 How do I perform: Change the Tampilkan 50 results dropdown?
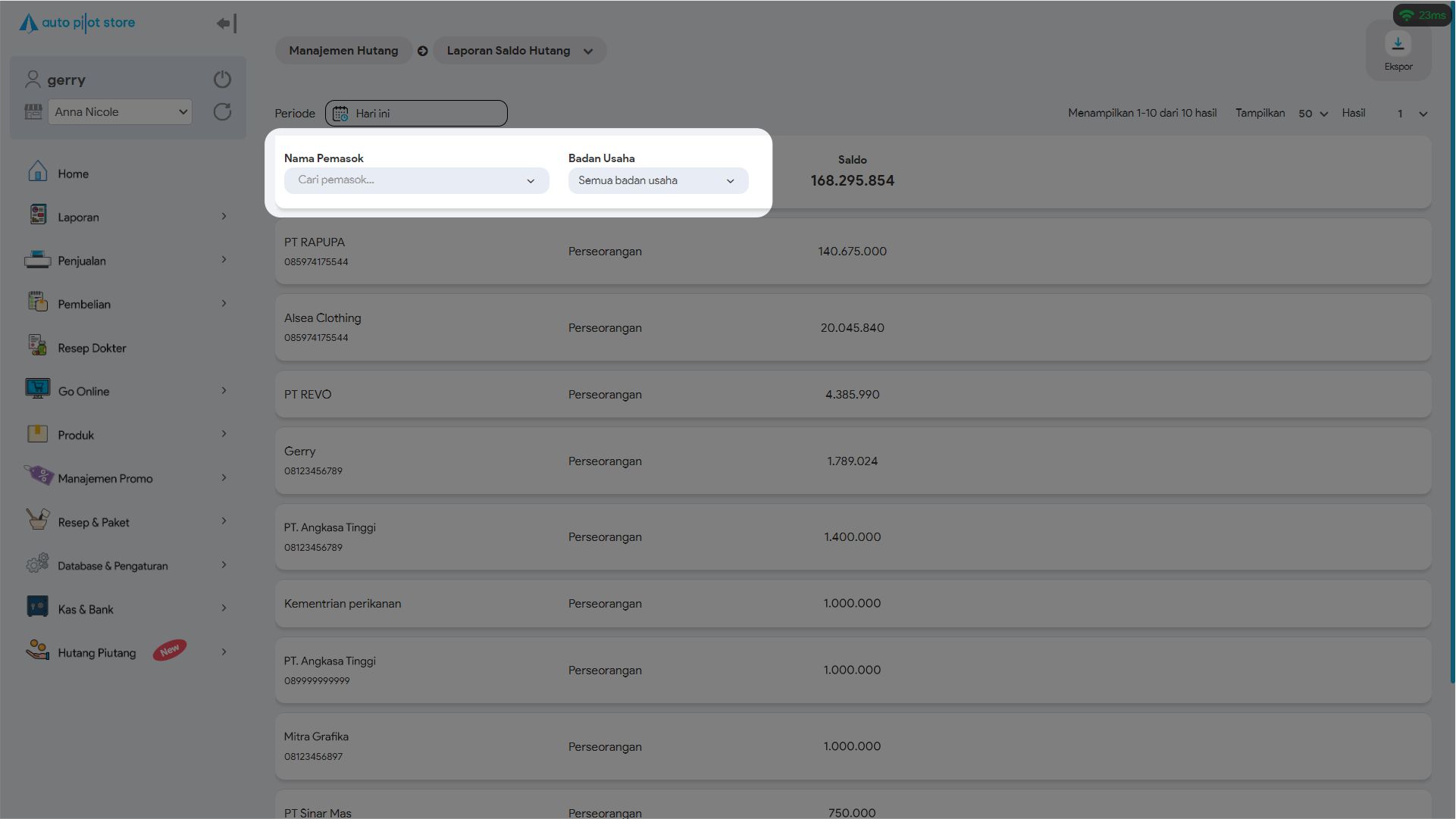tap(1313, 114)
